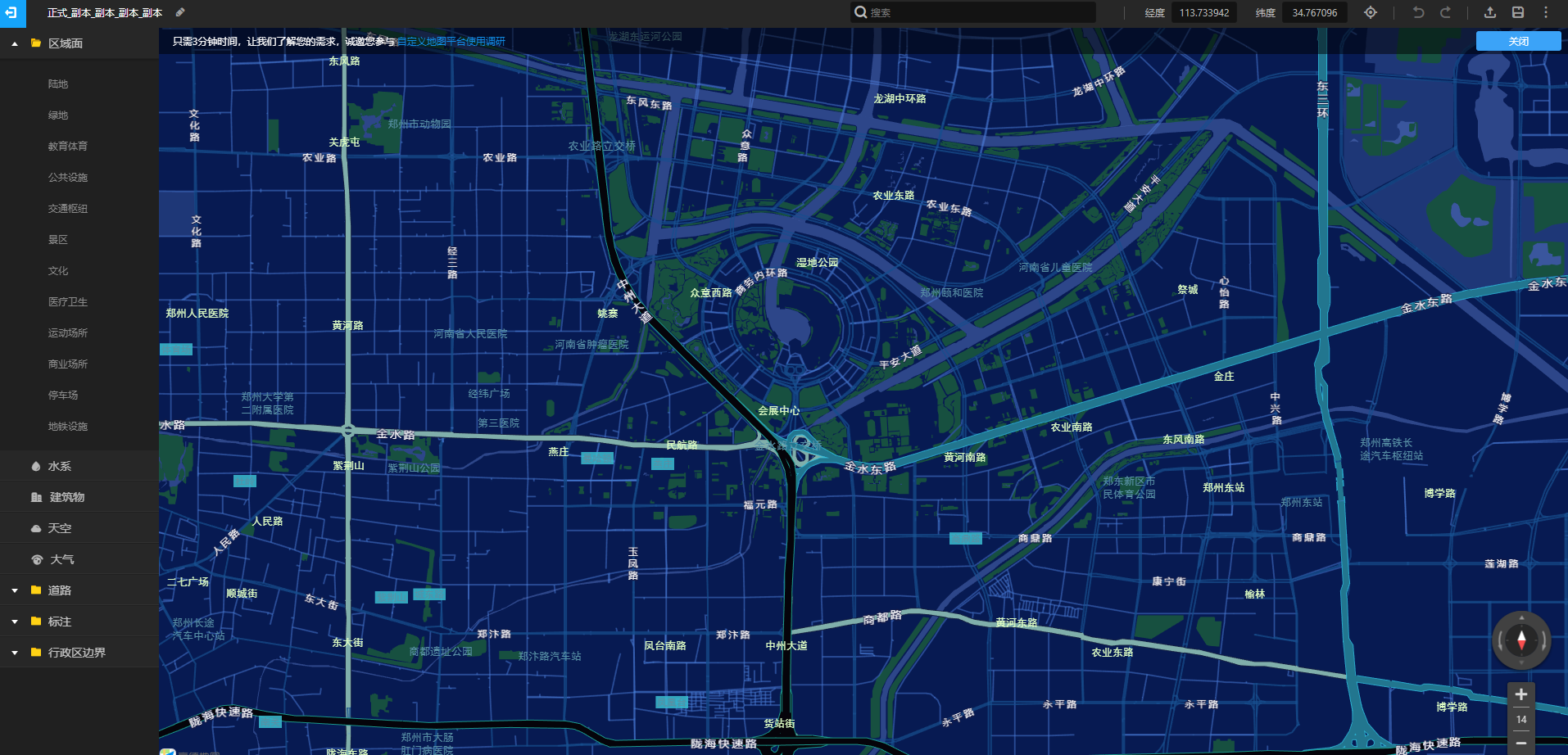Click the save disk icon

coord(1518,12)
